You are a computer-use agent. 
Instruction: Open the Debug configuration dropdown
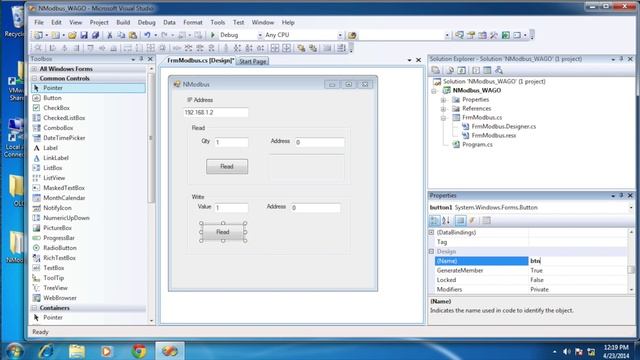click(260, 36)
